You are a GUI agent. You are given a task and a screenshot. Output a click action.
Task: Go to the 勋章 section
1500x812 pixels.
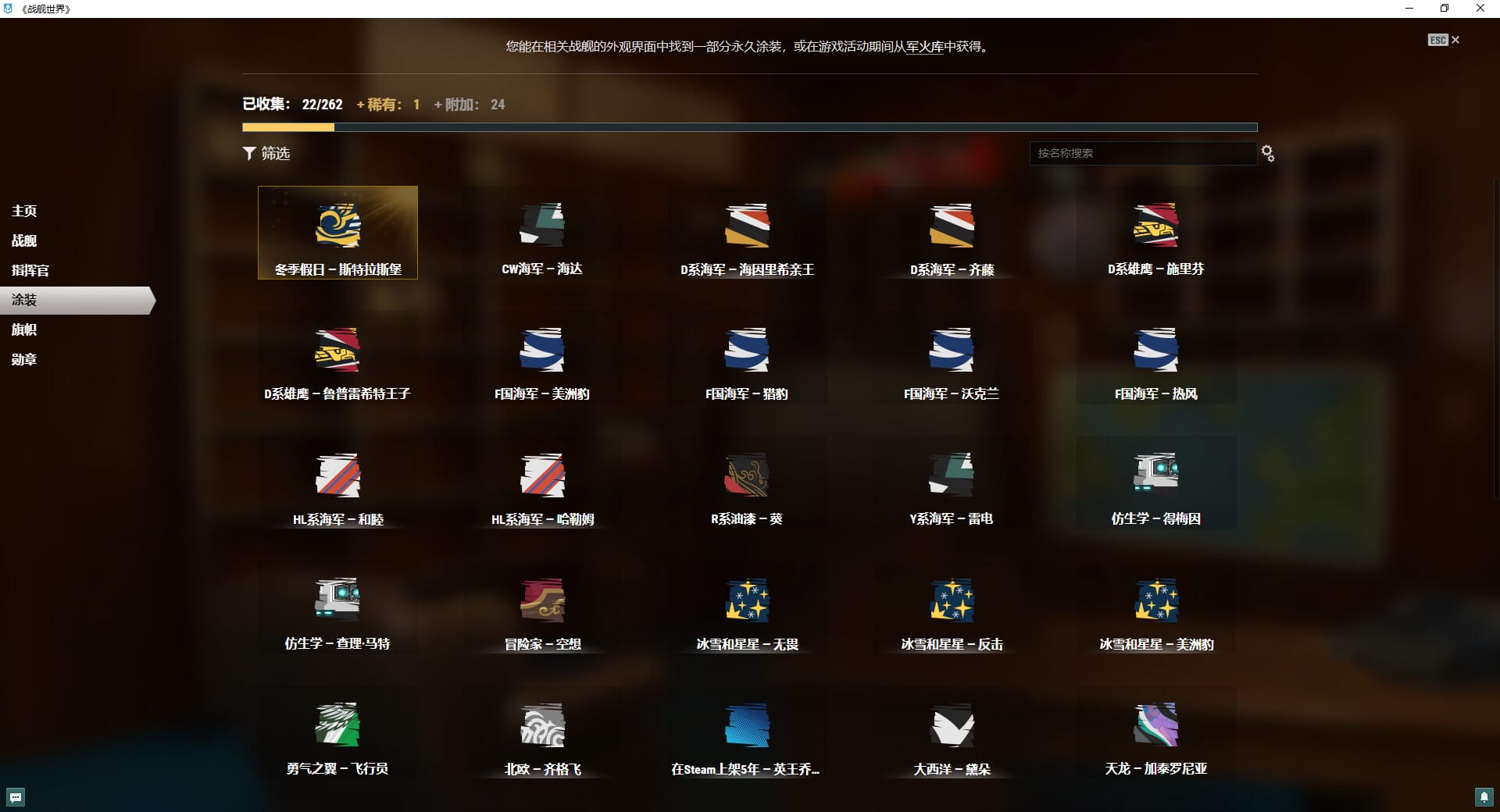24,359
